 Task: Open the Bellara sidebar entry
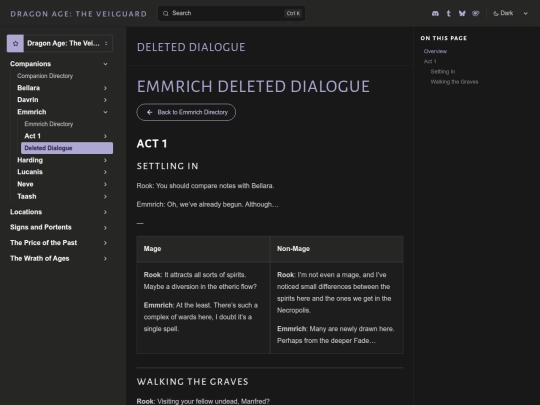29,88
